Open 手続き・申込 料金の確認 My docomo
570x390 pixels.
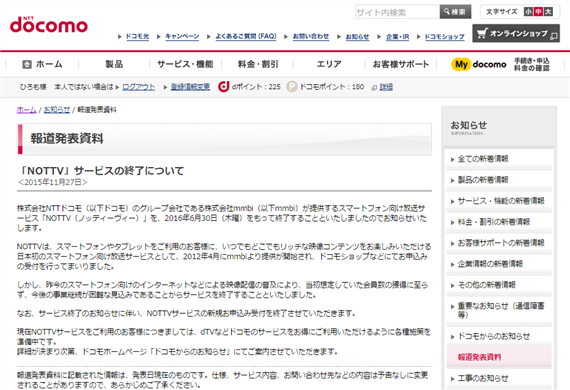pyautogui.click(x=532, y=64)
